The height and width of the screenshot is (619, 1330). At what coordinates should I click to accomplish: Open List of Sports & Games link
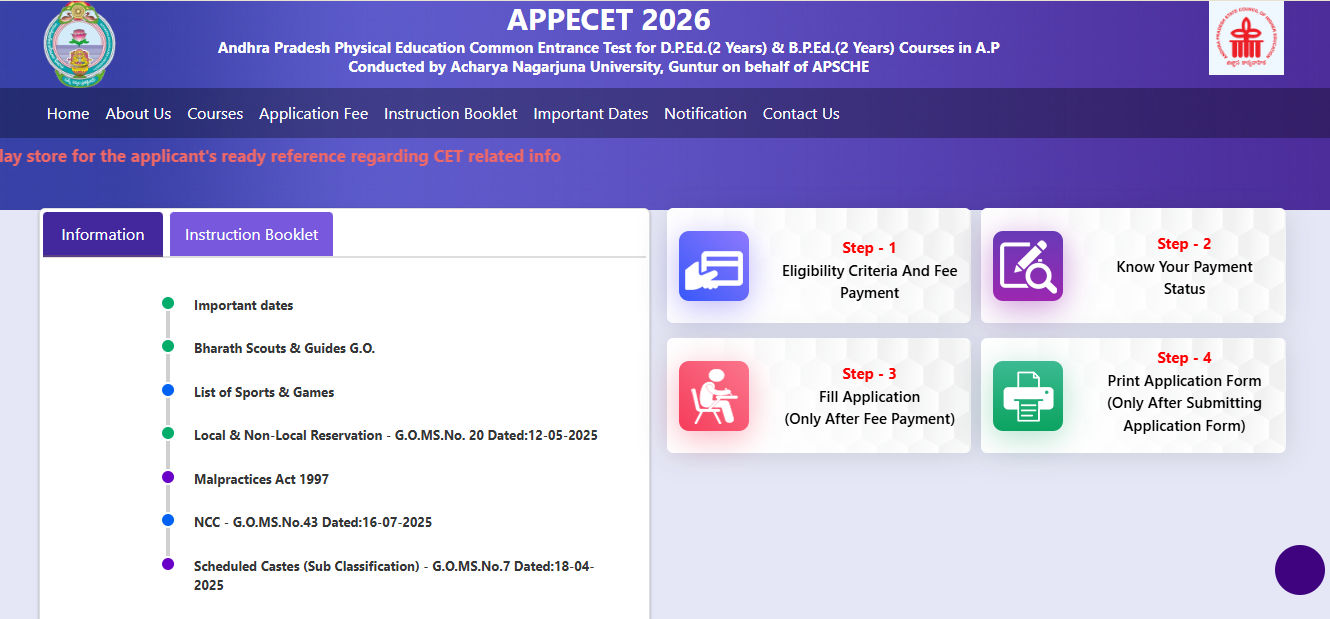pyautogui.click(x=264, y=392)
